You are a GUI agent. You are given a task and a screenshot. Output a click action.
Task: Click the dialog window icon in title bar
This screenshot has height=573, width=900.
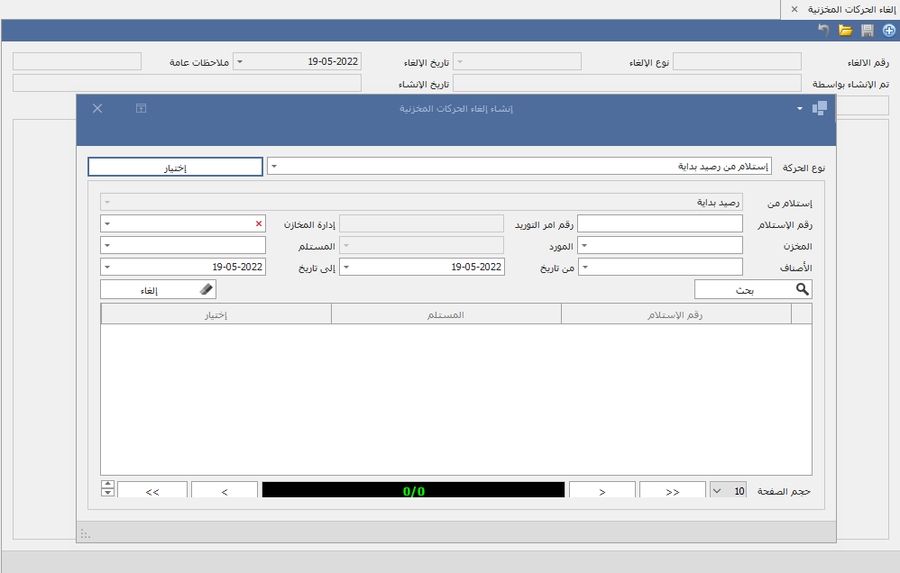coord(819,108)
